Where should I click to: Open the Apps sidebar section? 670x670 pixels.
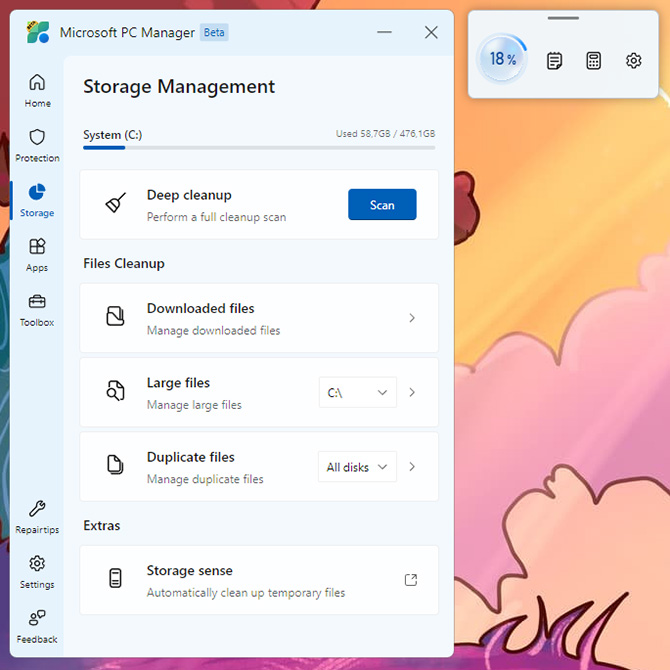point(37,255)
